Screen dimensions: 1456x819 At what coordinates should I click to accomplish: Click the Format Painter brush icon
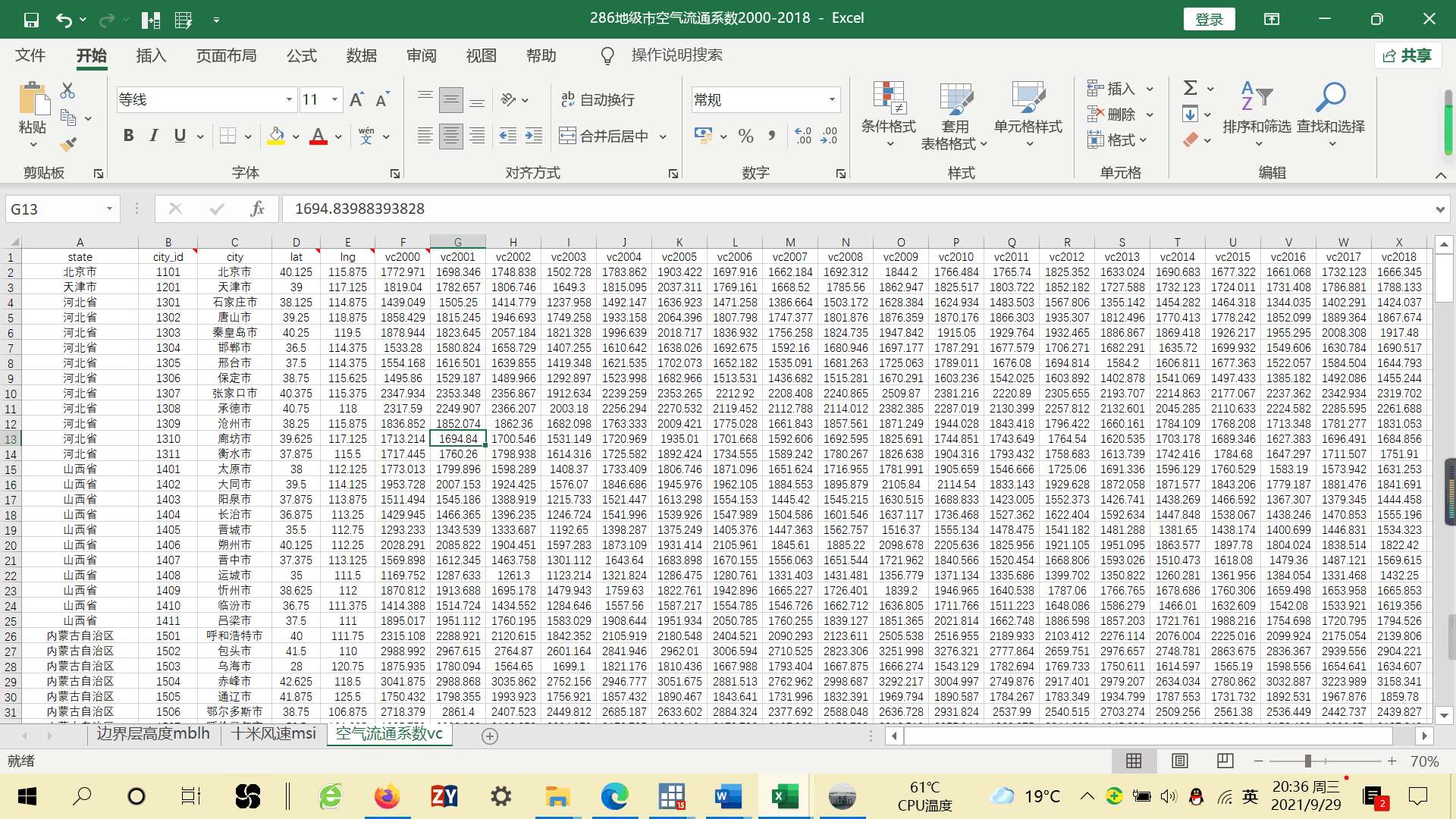point(68,144)
